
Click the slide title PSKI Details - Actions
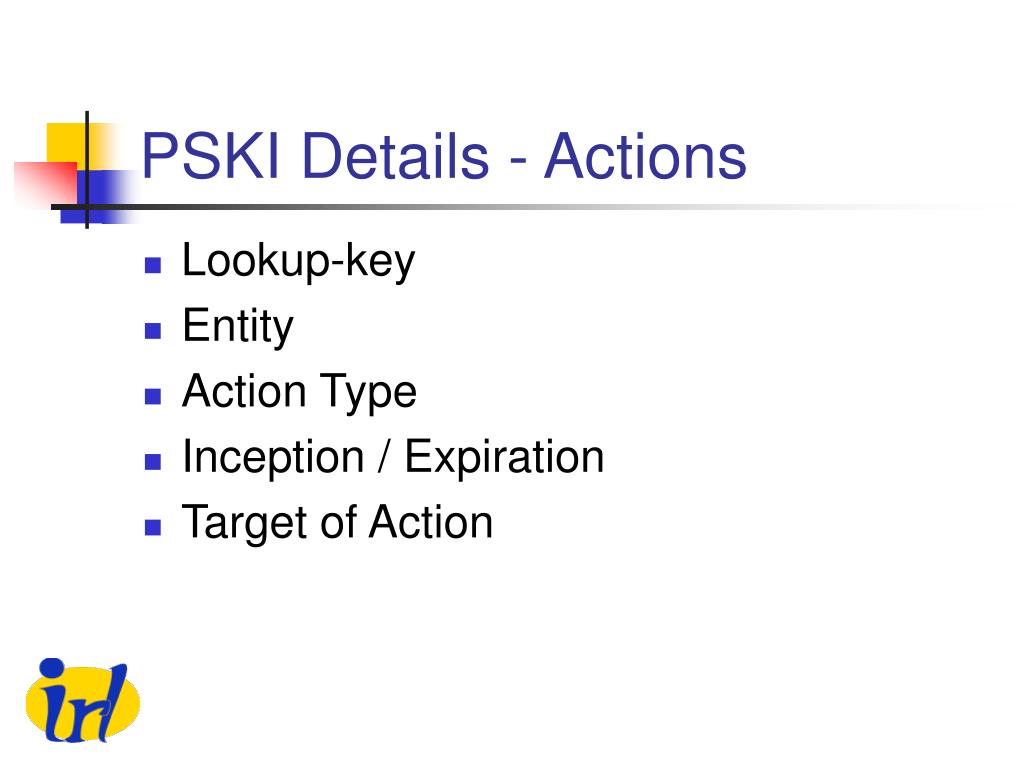point(443,156)
